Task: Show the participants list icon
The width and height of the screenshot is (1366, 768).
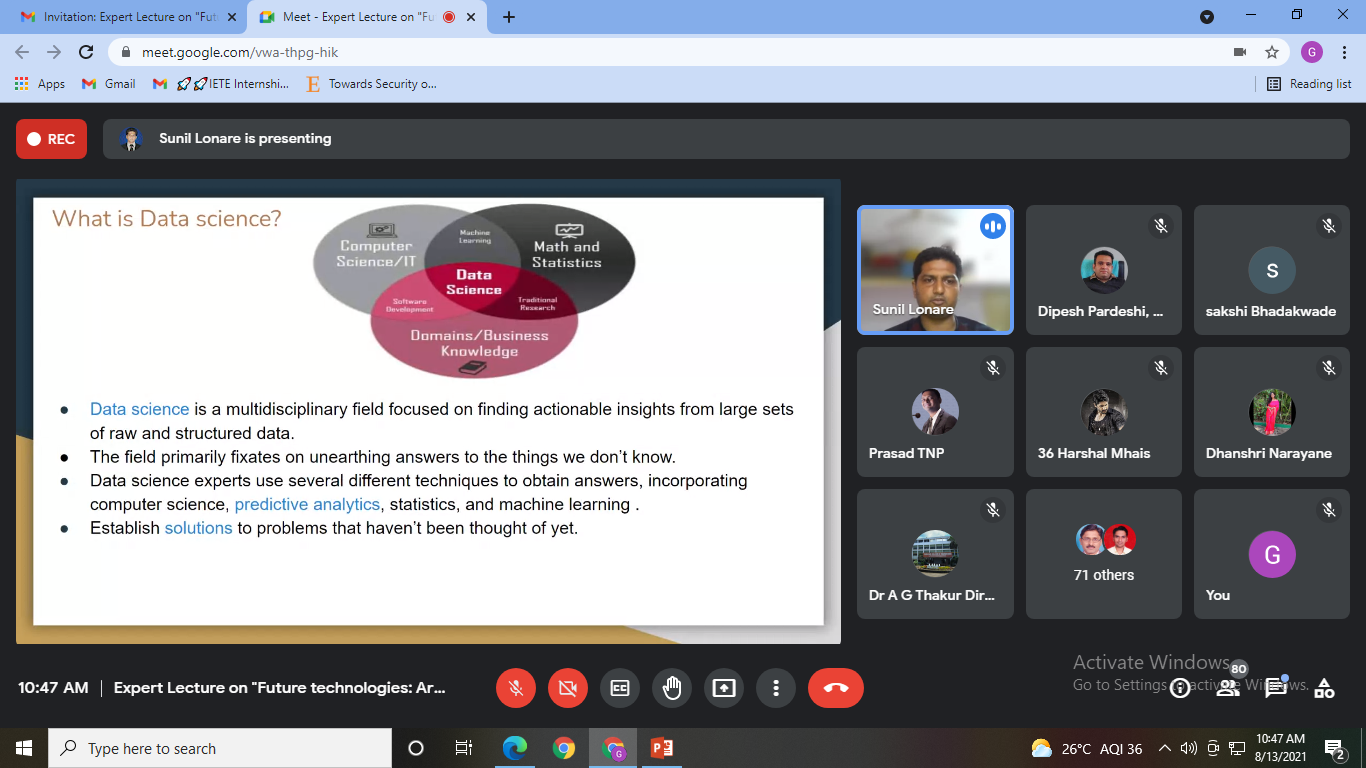Action: point(1228,688)
